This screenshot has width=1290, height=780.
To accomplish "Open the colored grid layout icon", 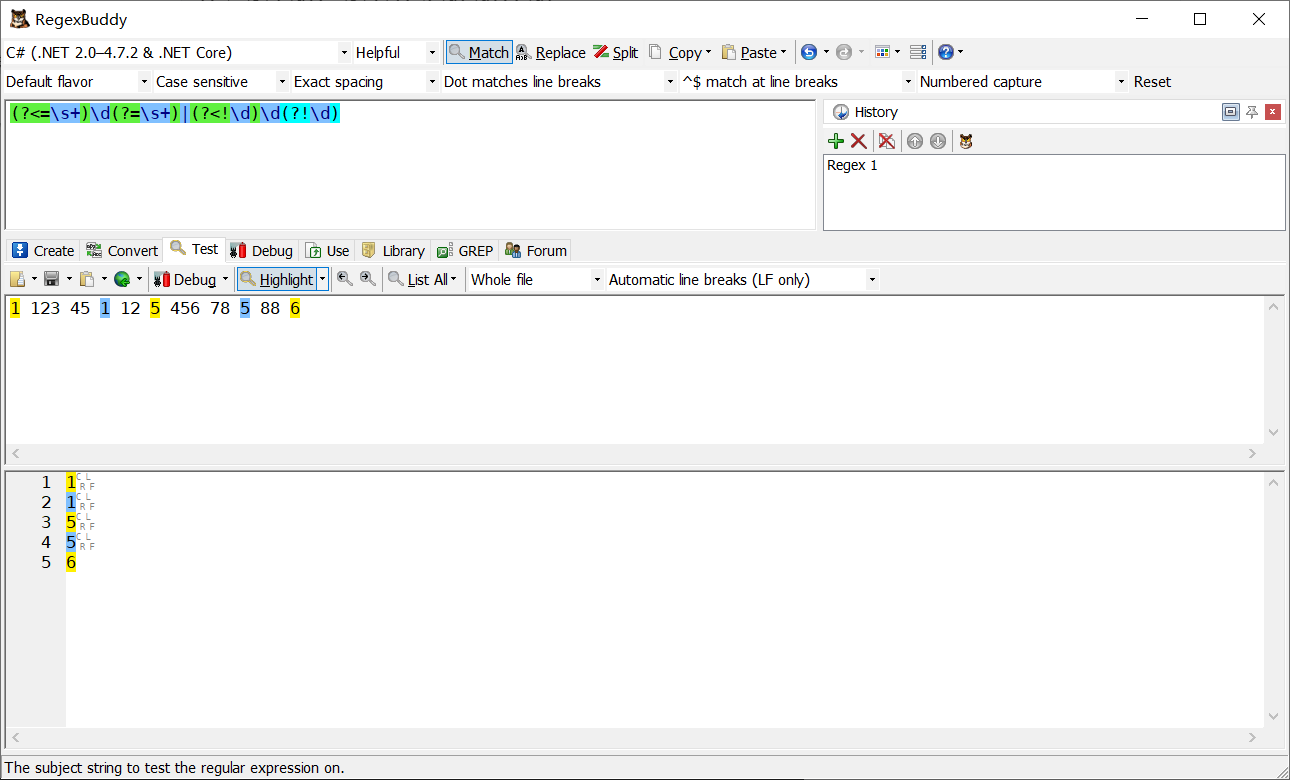I will (882, 52).
